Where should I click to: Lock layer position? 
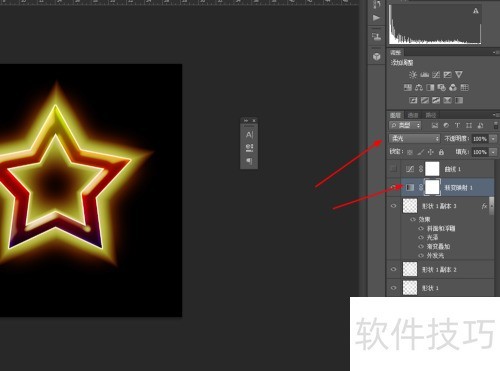(x=431, y=152)
